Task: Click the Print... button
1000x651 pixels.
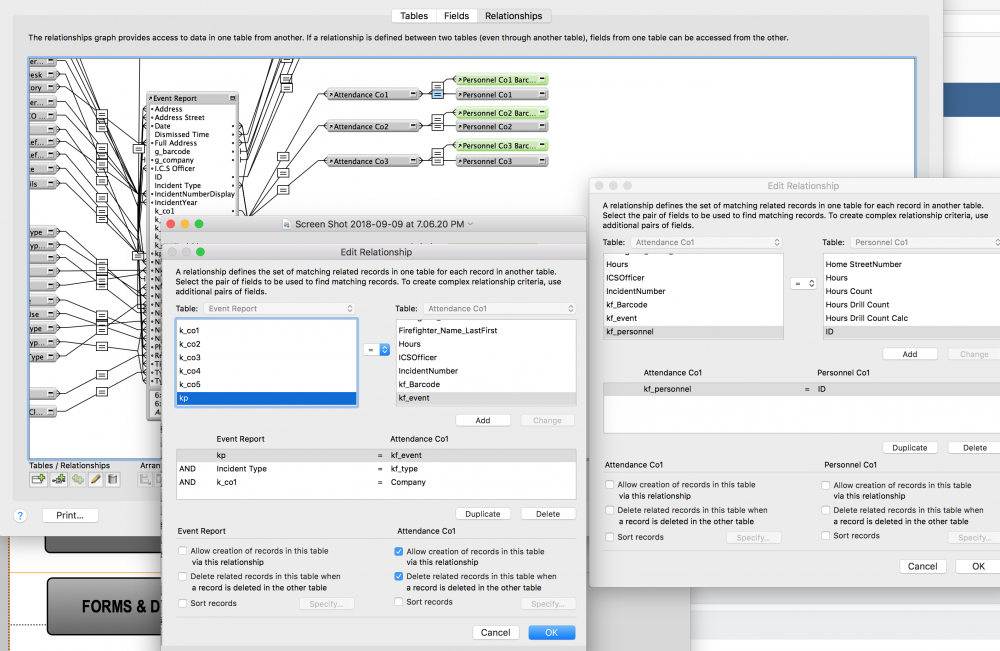Action: tap(70, 515)
